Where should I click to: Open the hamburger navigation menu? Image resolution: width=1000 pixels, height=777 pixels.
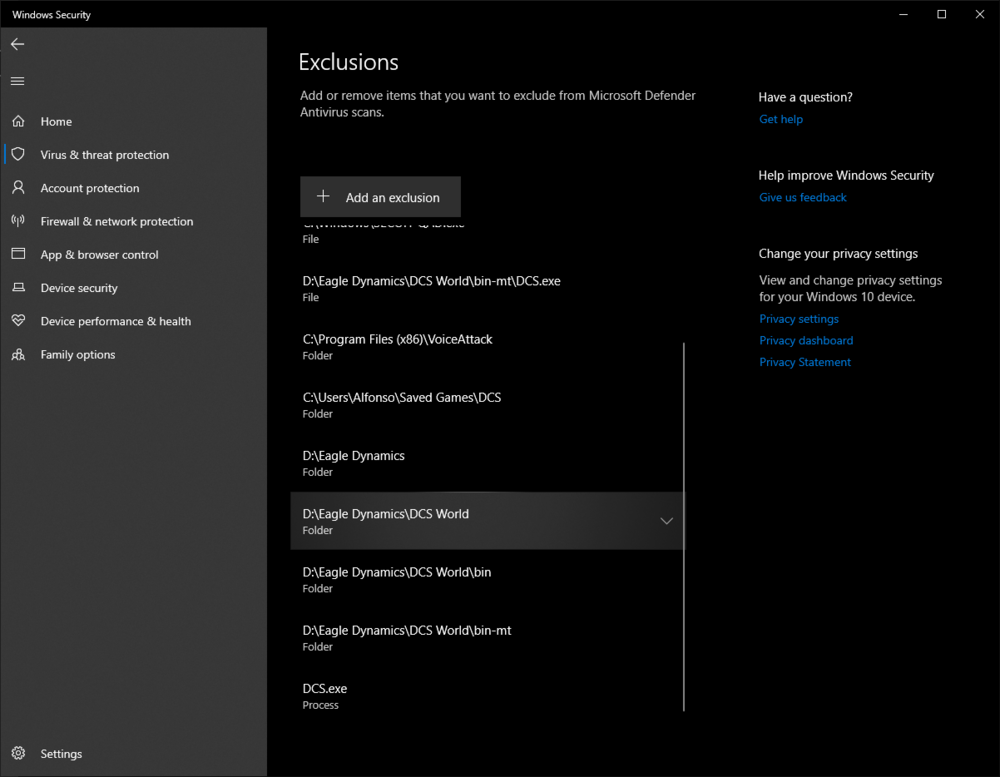click(18, 81)
